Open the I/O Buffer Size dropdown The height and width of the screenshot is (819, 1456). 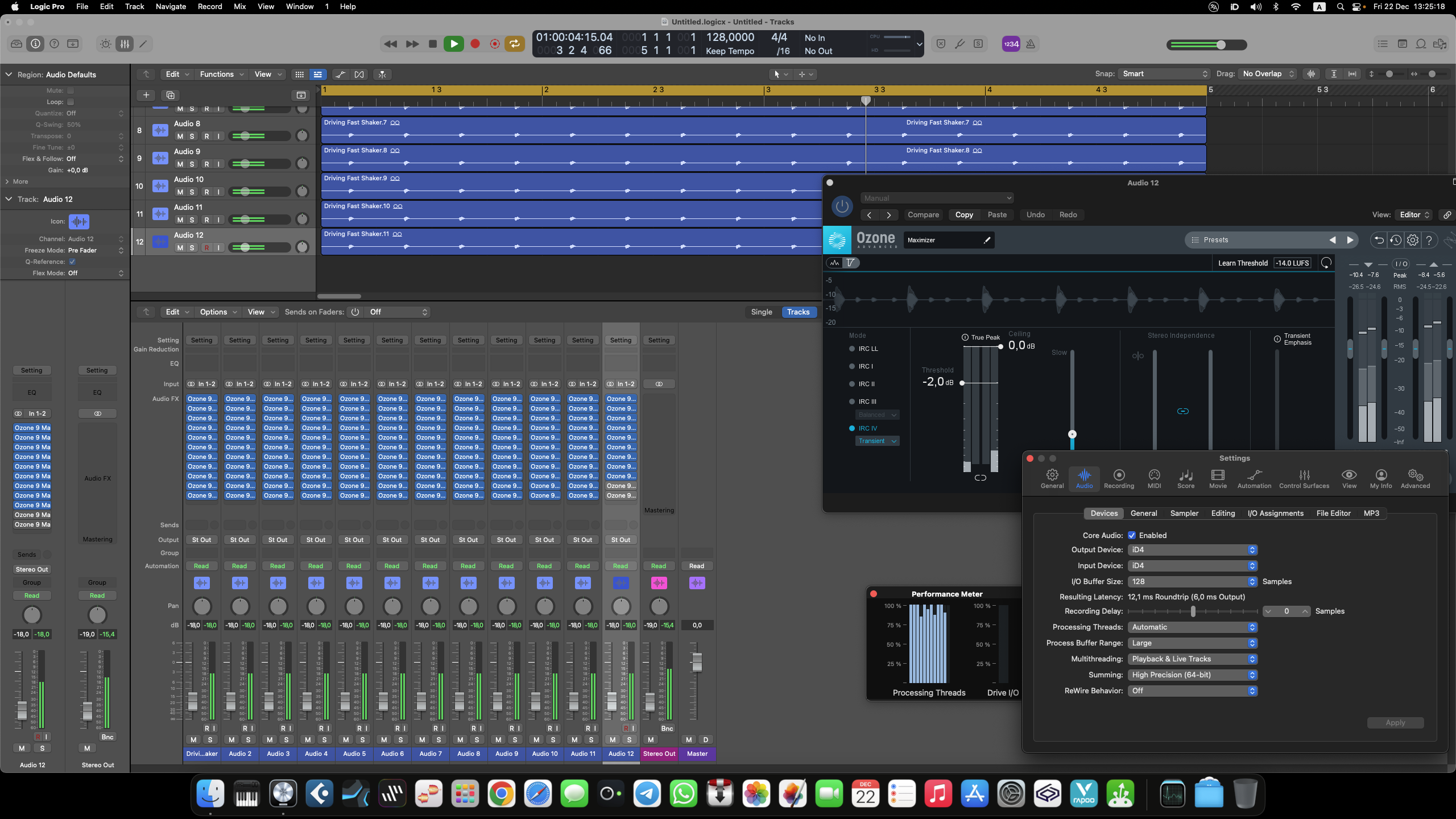pos(1192,581)
